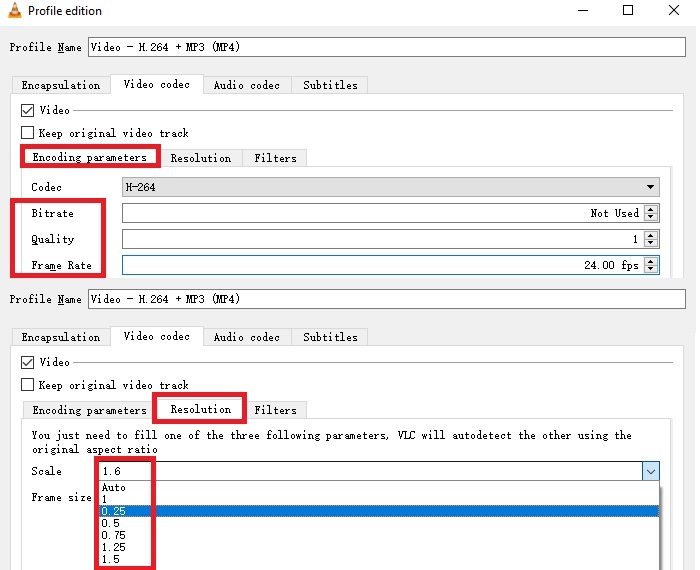This screenshot has width=700, height=570.
Task: Open the Codec H-264 dropdown
Action: [391, 187]
